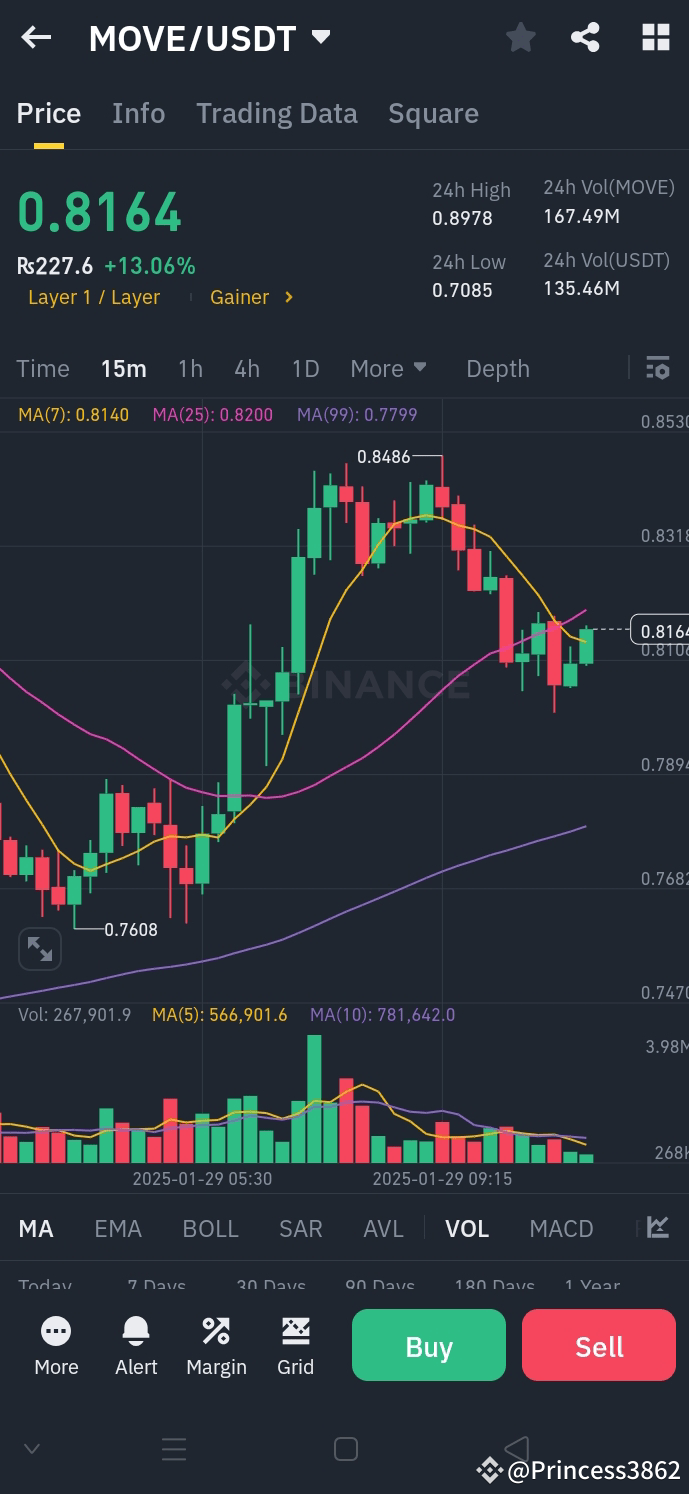This screenshot has width=689, height=1494.
Task: Expand chart to fullscreen
Action: tap(40, 948)
